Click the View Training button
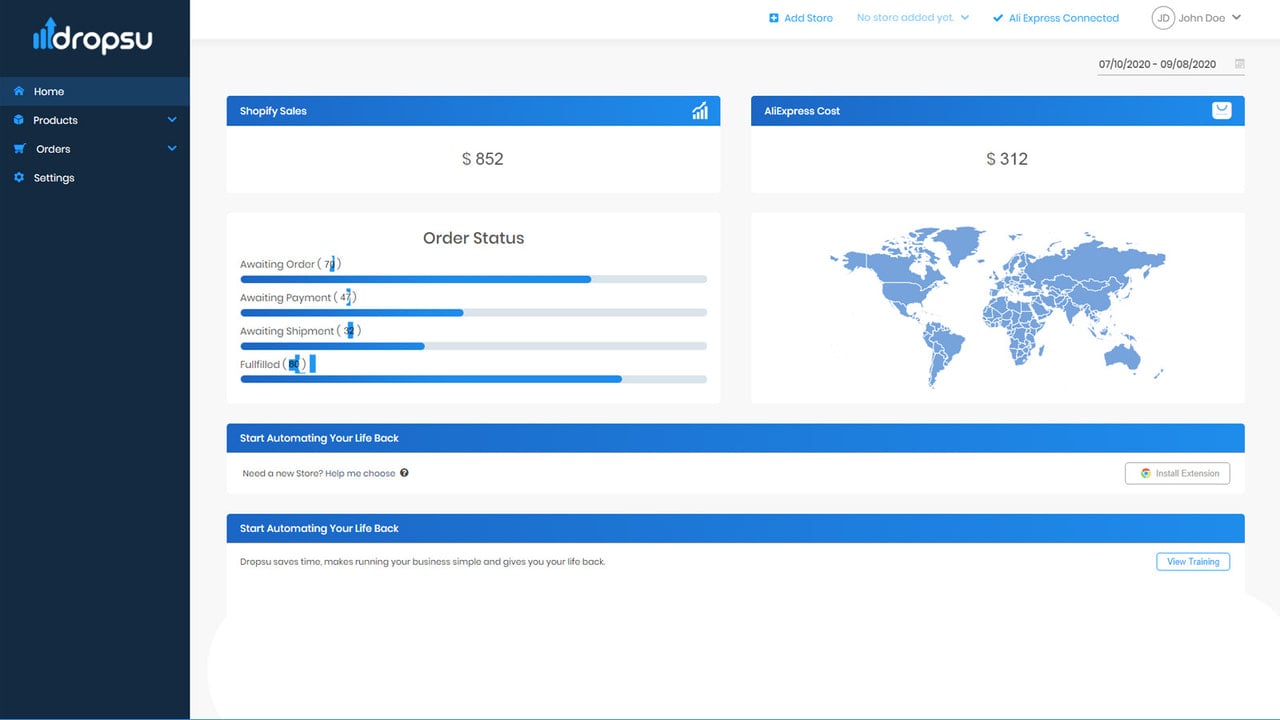The image size is (1280, 720). coord(1193,562)
